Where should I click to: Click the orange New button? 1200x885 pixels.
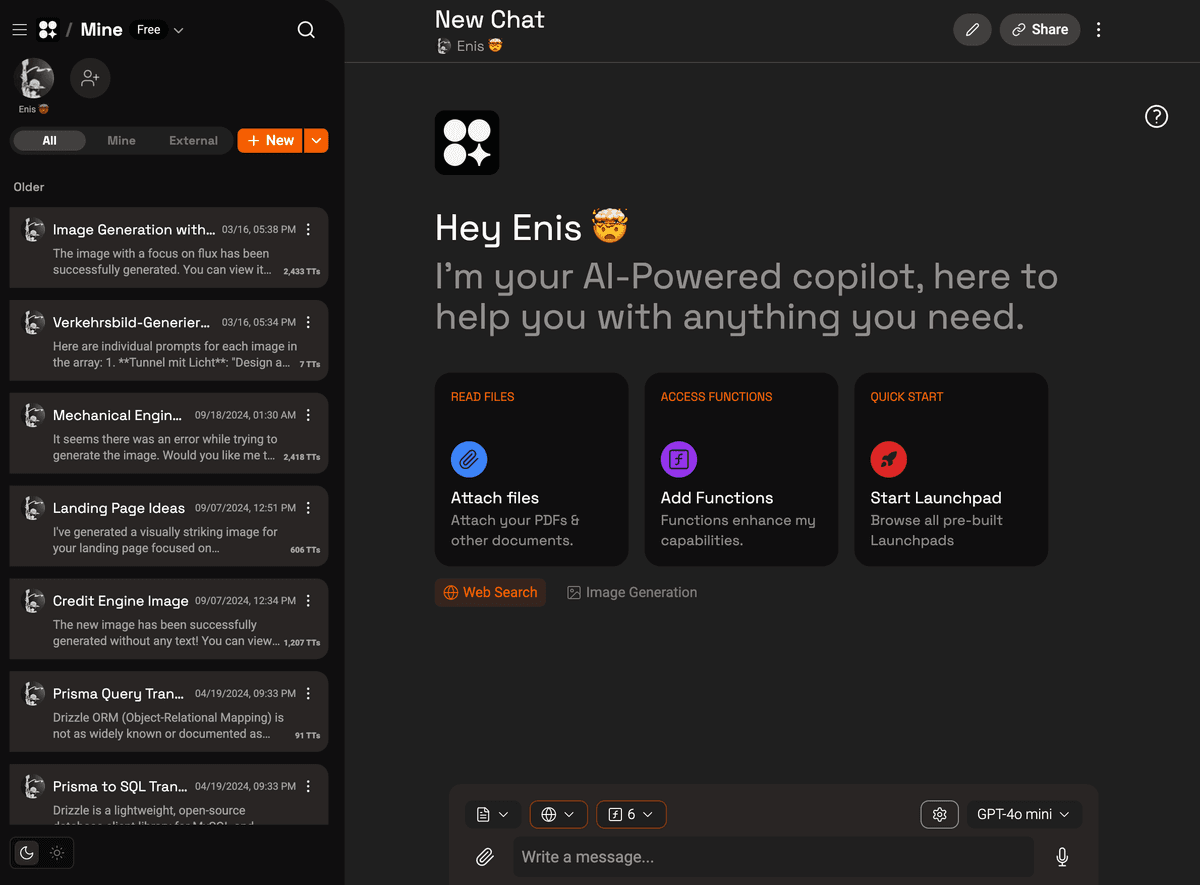tap(269, 140)
